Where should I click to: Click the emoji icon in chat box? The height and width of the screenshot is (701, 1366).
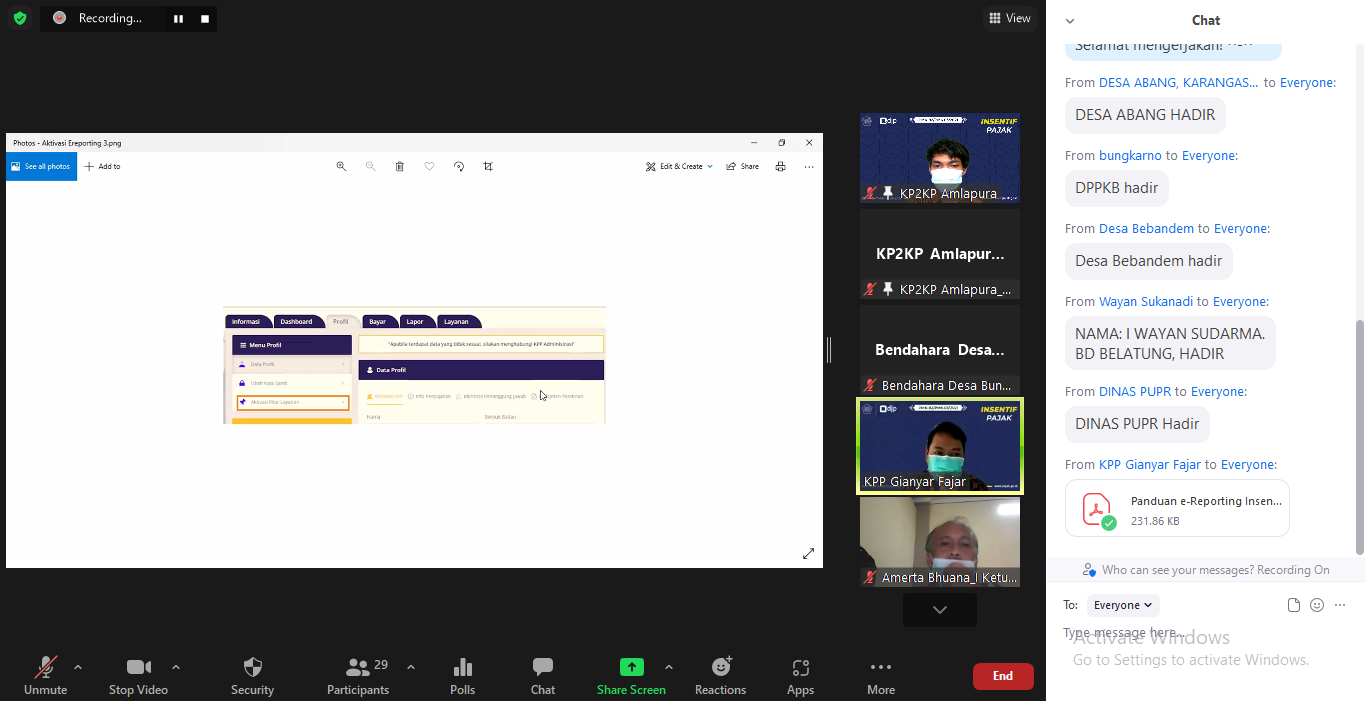click(1317, 605)
